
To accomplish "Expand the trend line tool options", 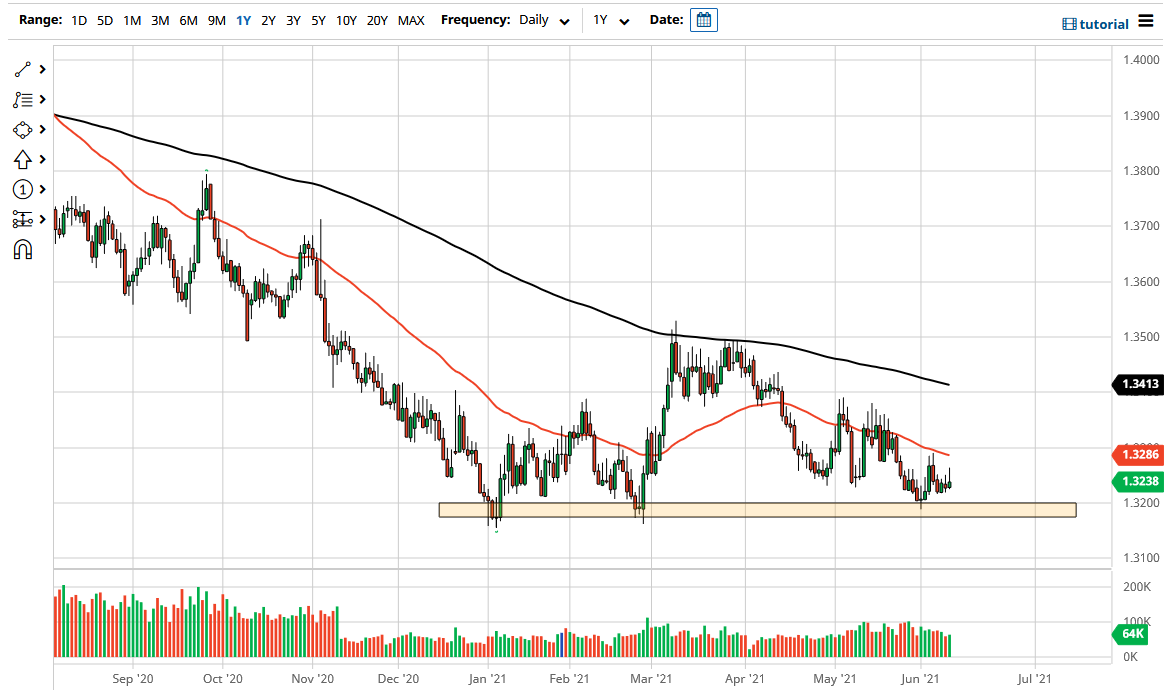I will pos(42,69).
